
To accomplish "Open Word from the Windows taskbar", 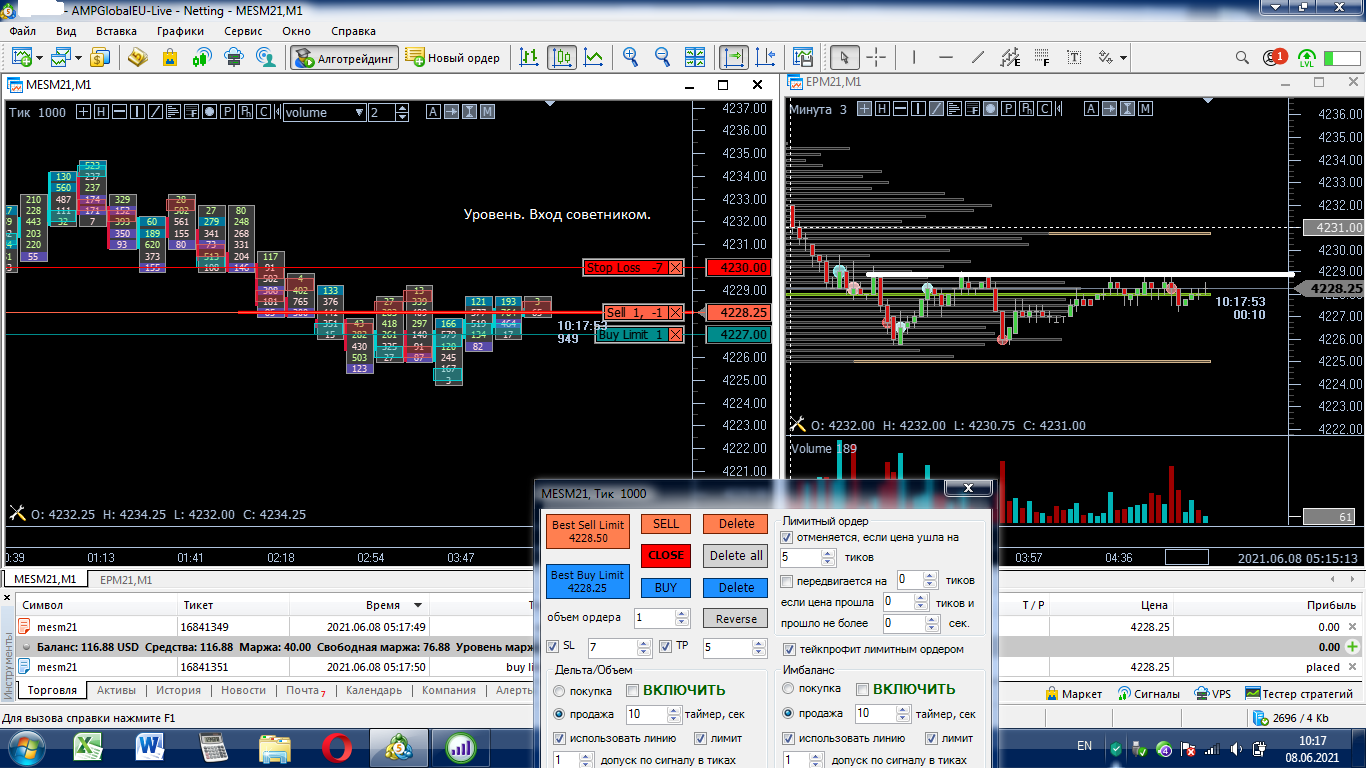I will pos(151,746).
